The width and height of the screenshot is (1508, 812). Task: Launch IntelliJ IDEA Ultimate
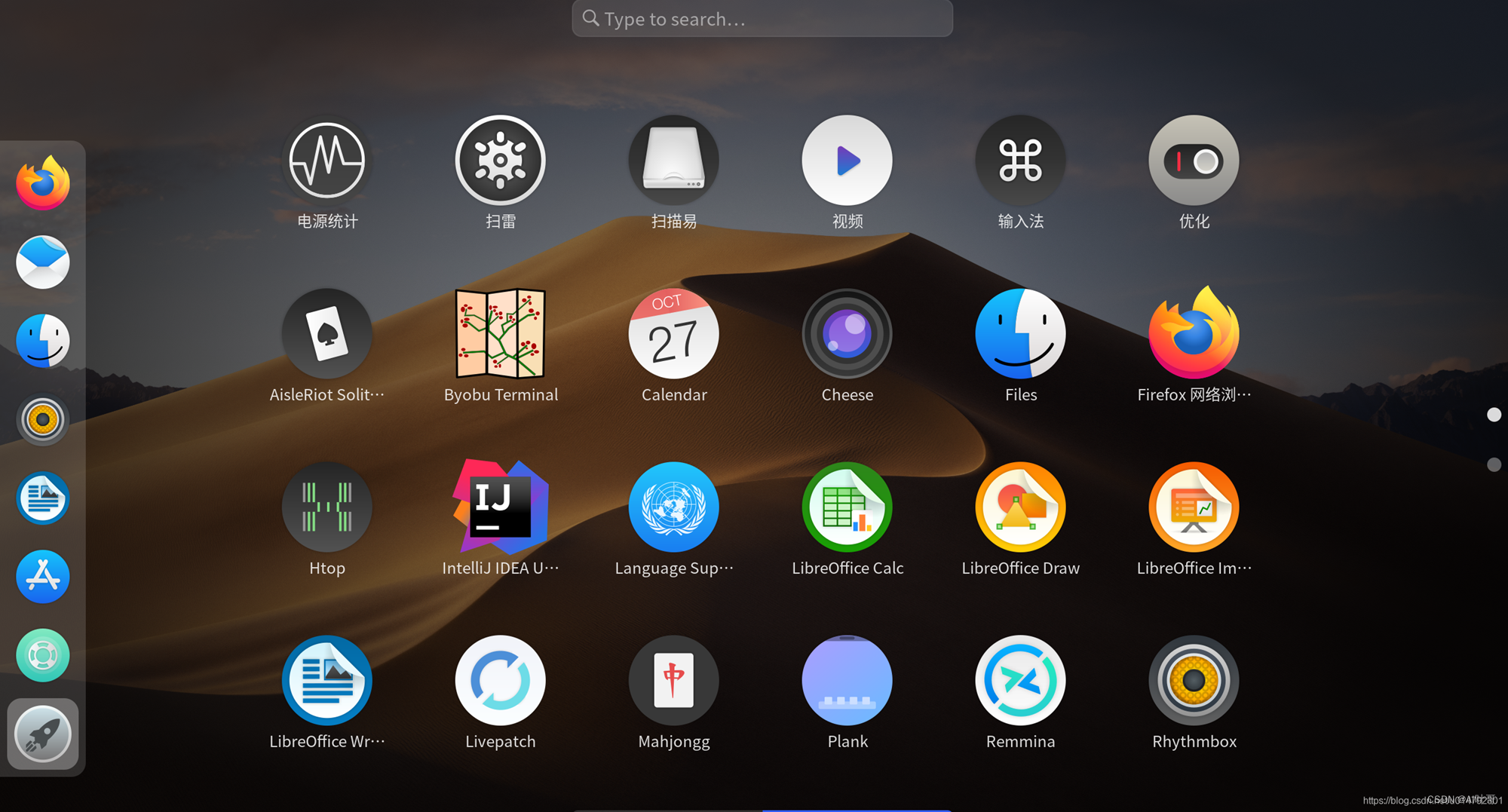pos(500,507)
